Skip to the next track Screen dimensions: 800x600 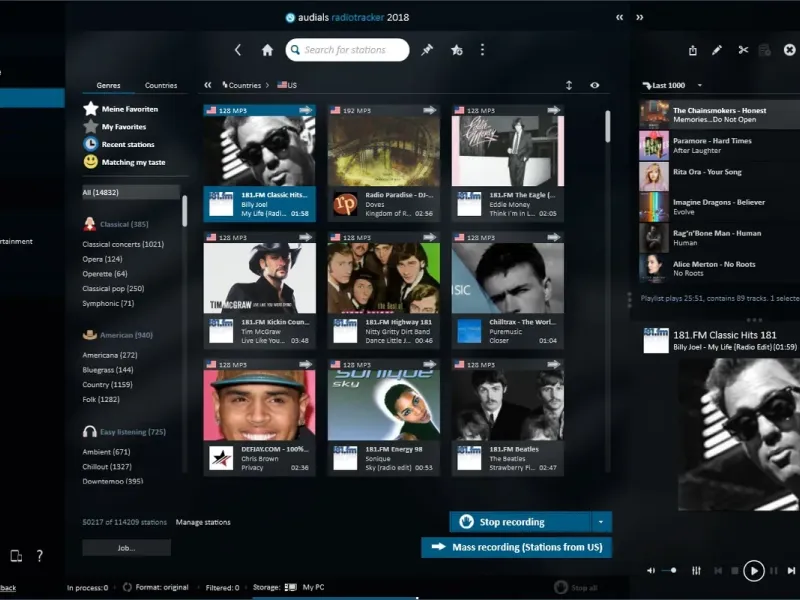[791, 570]
